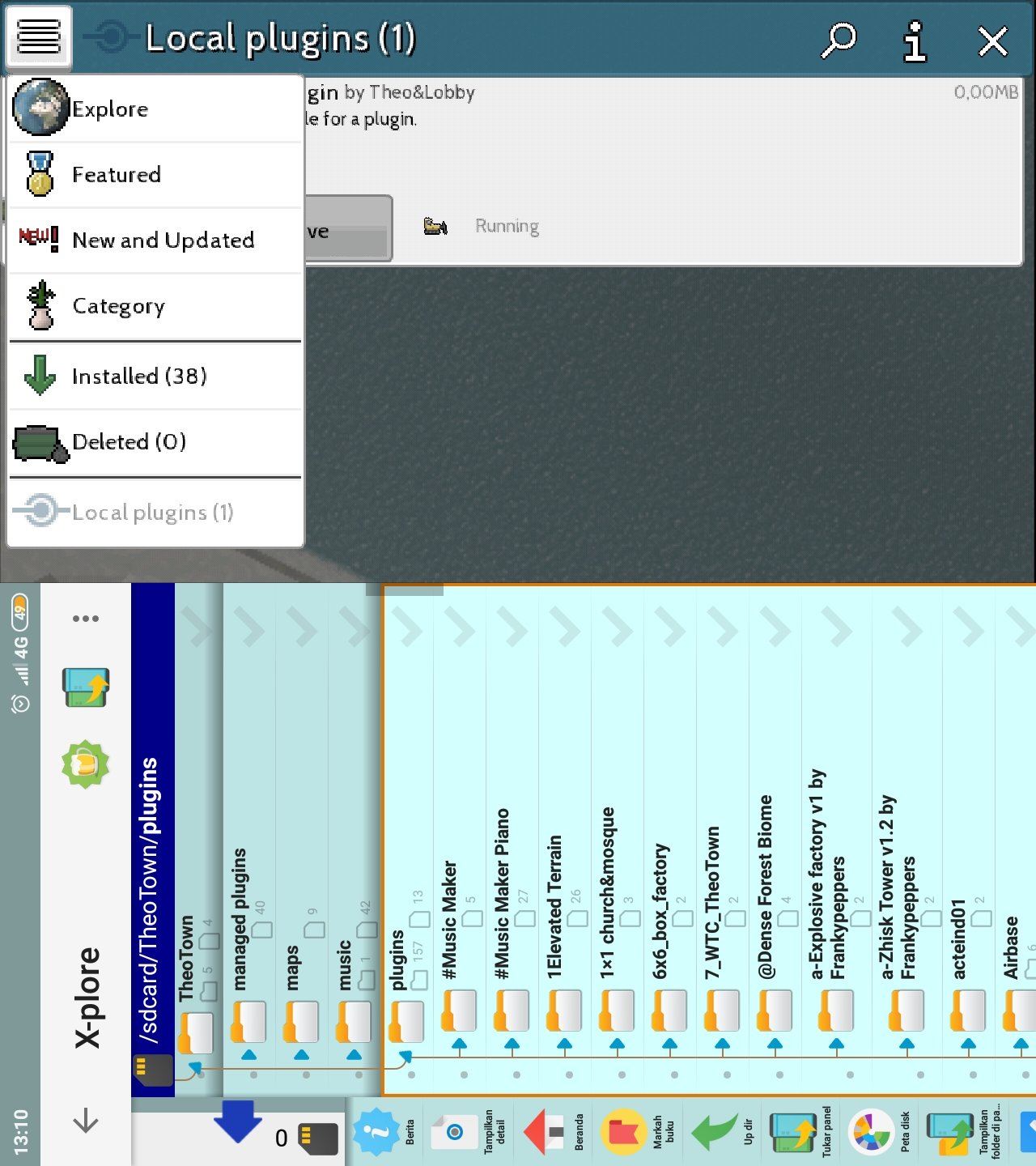Image resolution: width=1036 pixels, height=1166 pixels.
Task: Open #Music Maker Piano folder
Action: click(x=512, y=840)
